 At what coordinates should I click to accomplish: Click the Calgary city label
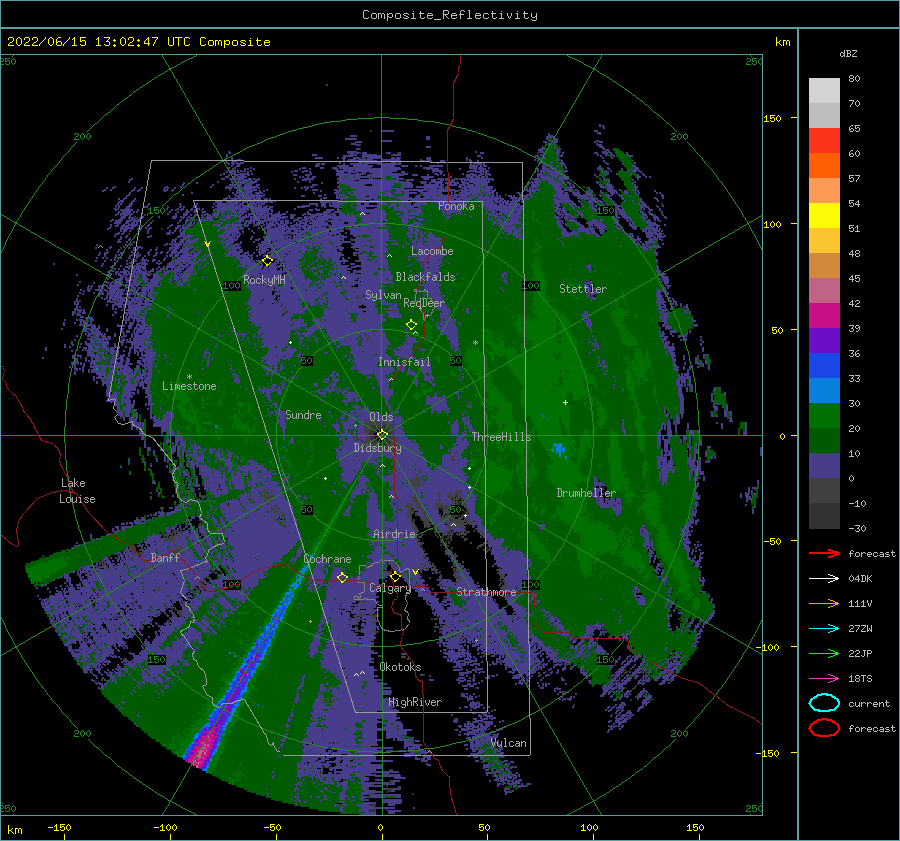pos(390,588)
